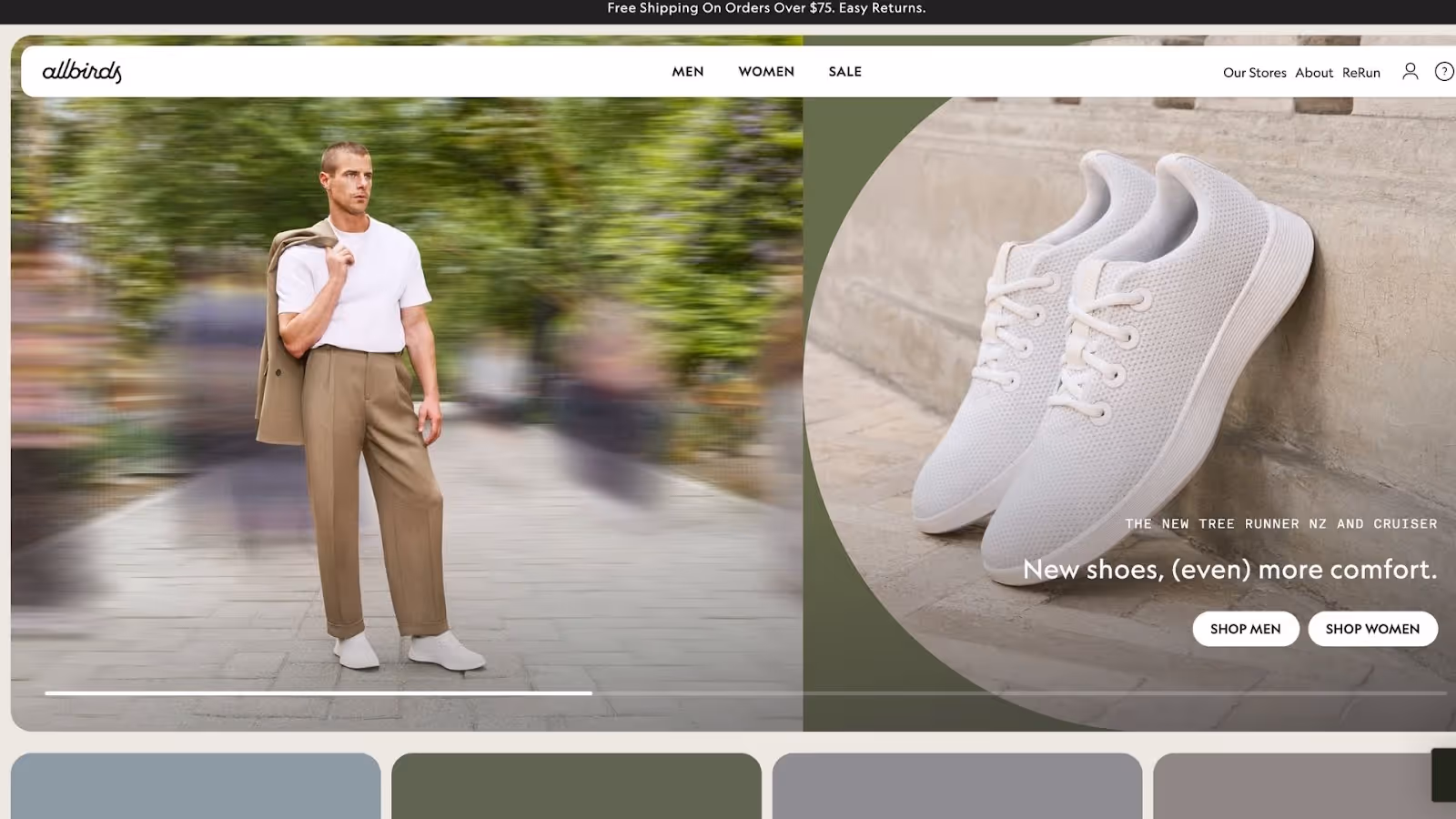Open the SALE menu

[844, 71]
